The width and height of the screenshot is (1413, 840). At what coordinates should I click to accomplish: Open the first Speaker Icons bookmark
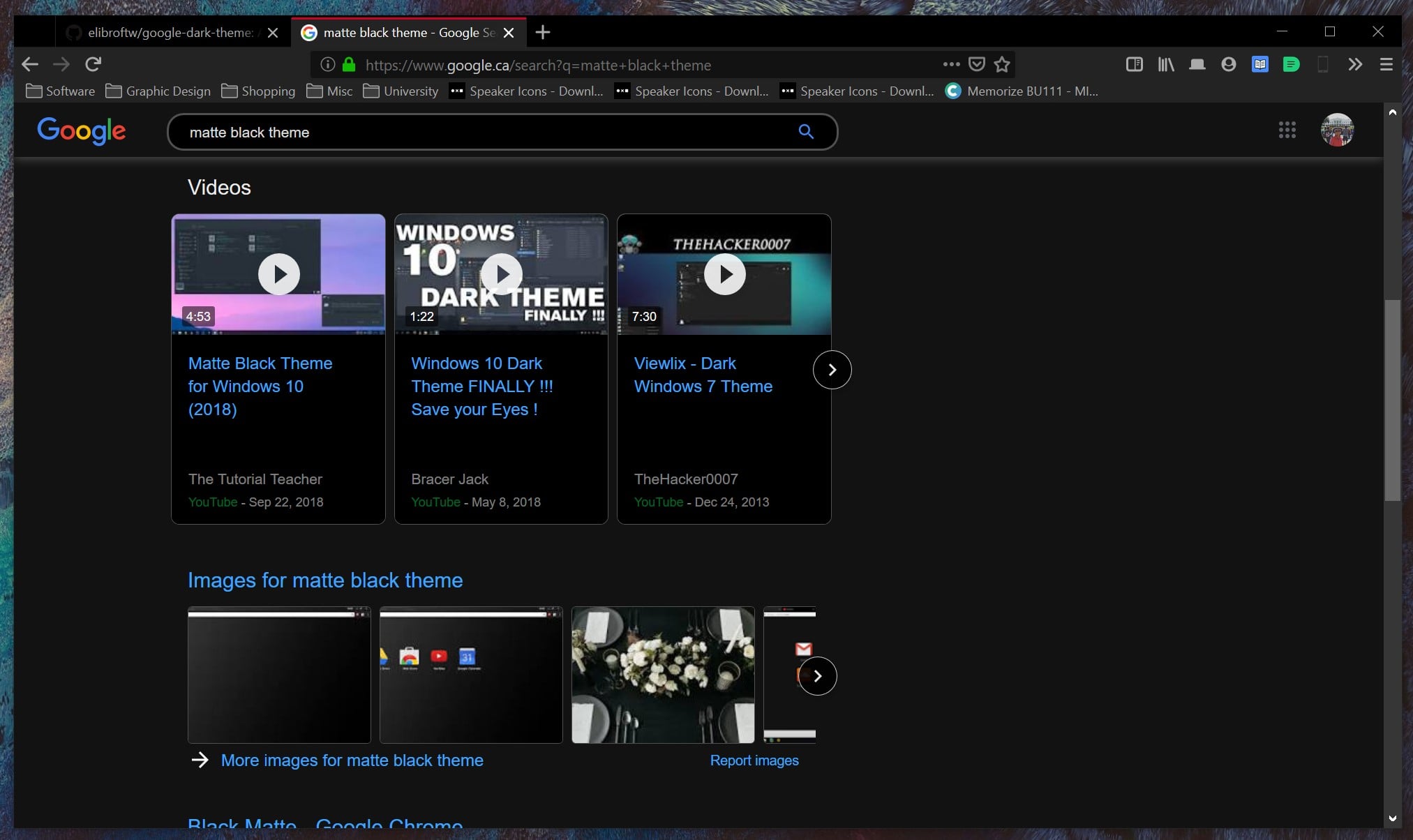tap(526, 91)
